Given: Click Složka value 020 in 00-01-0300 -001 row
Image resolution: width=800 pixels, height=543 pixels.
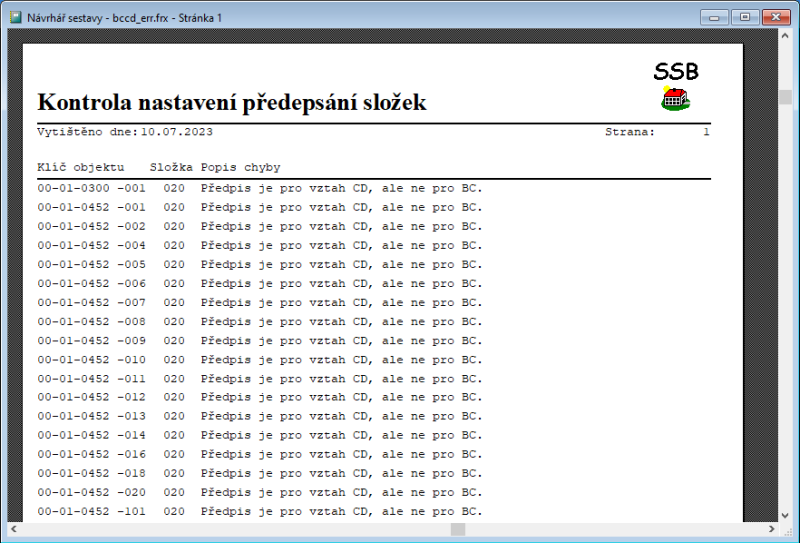Looking at the screenshot, I should click(x=174, y=188).
